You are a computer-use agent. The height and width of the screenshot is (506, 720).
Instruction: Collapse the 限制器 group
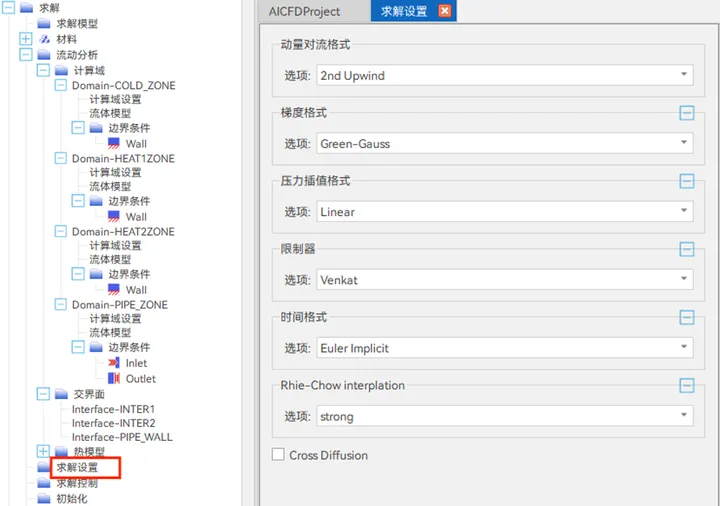pos(686,249)
